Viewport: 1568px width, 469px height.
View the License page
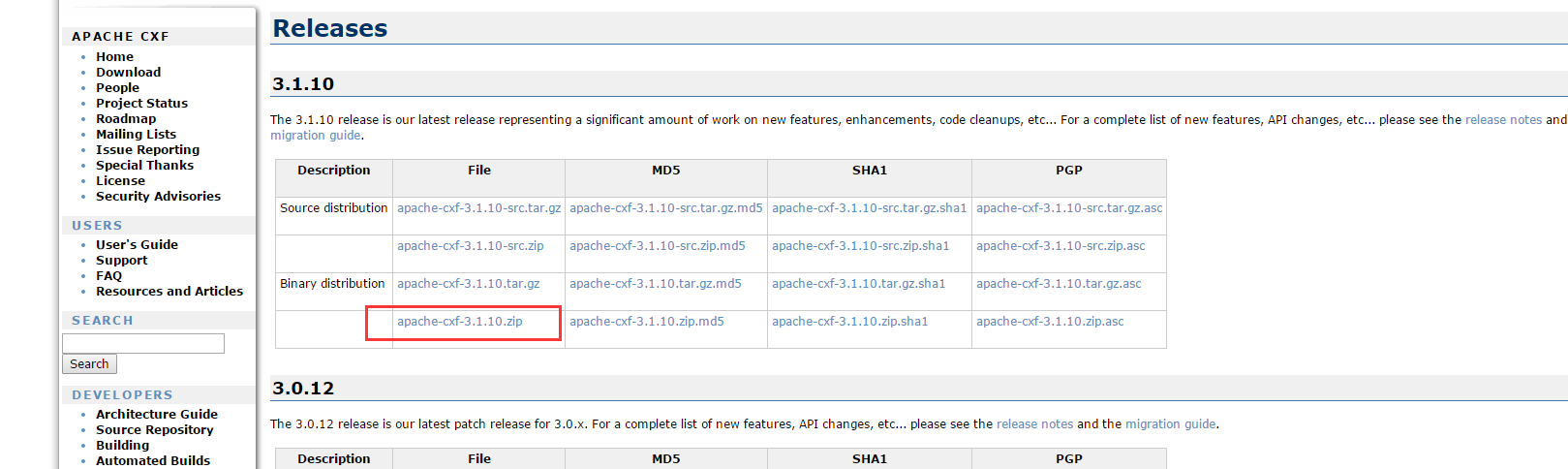coord(120,181)
